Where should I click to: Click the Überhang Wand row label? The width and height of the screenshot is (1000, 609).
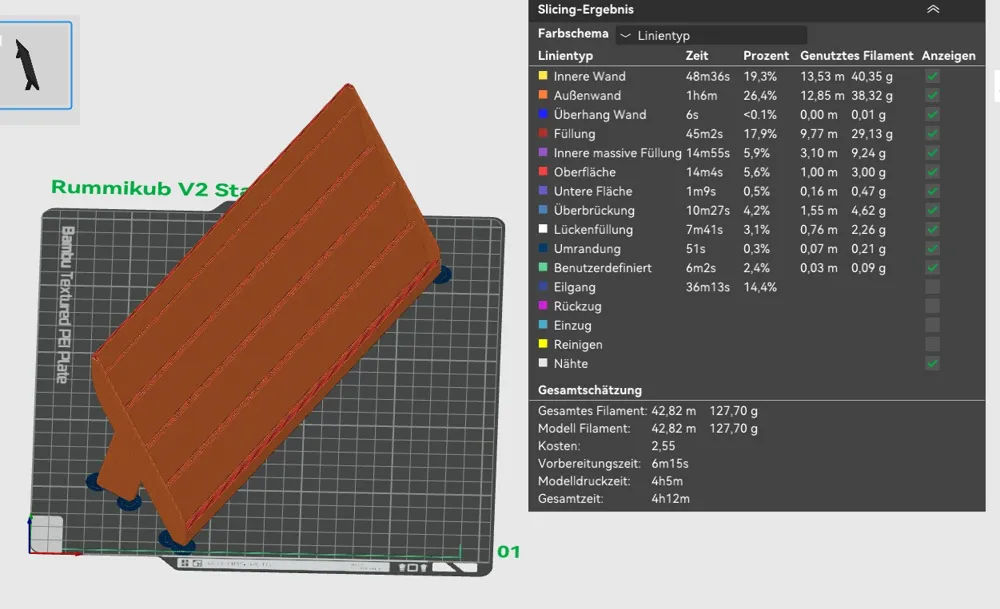coord(599,114)
